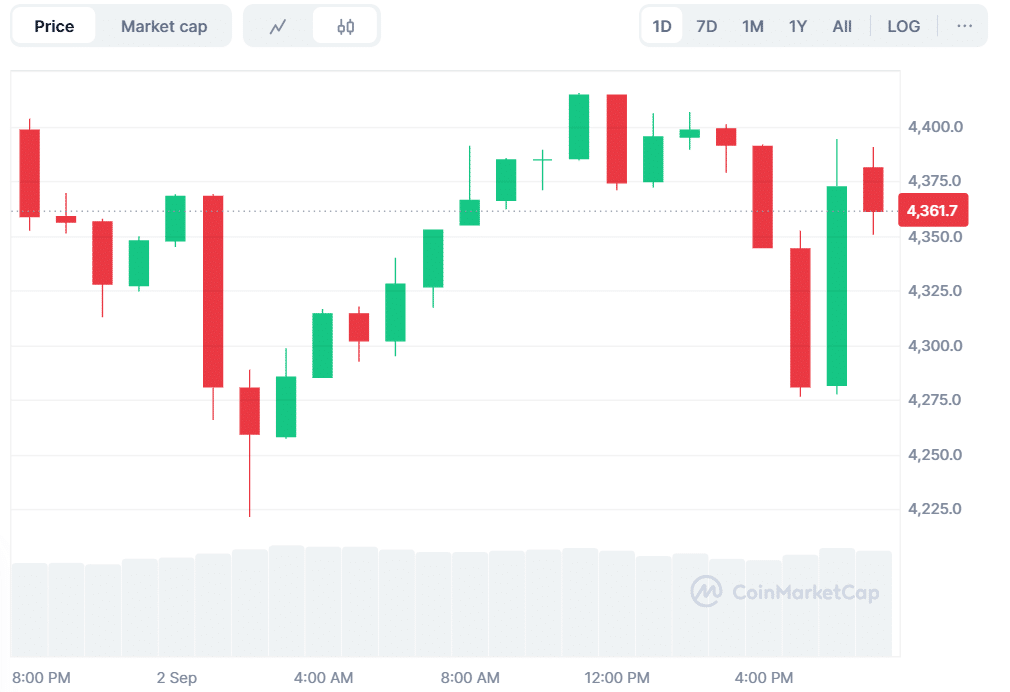Select the 1D time range
Image resolution: width=1010 pixels, height=692 pixels.
click(x=662, y=26)
